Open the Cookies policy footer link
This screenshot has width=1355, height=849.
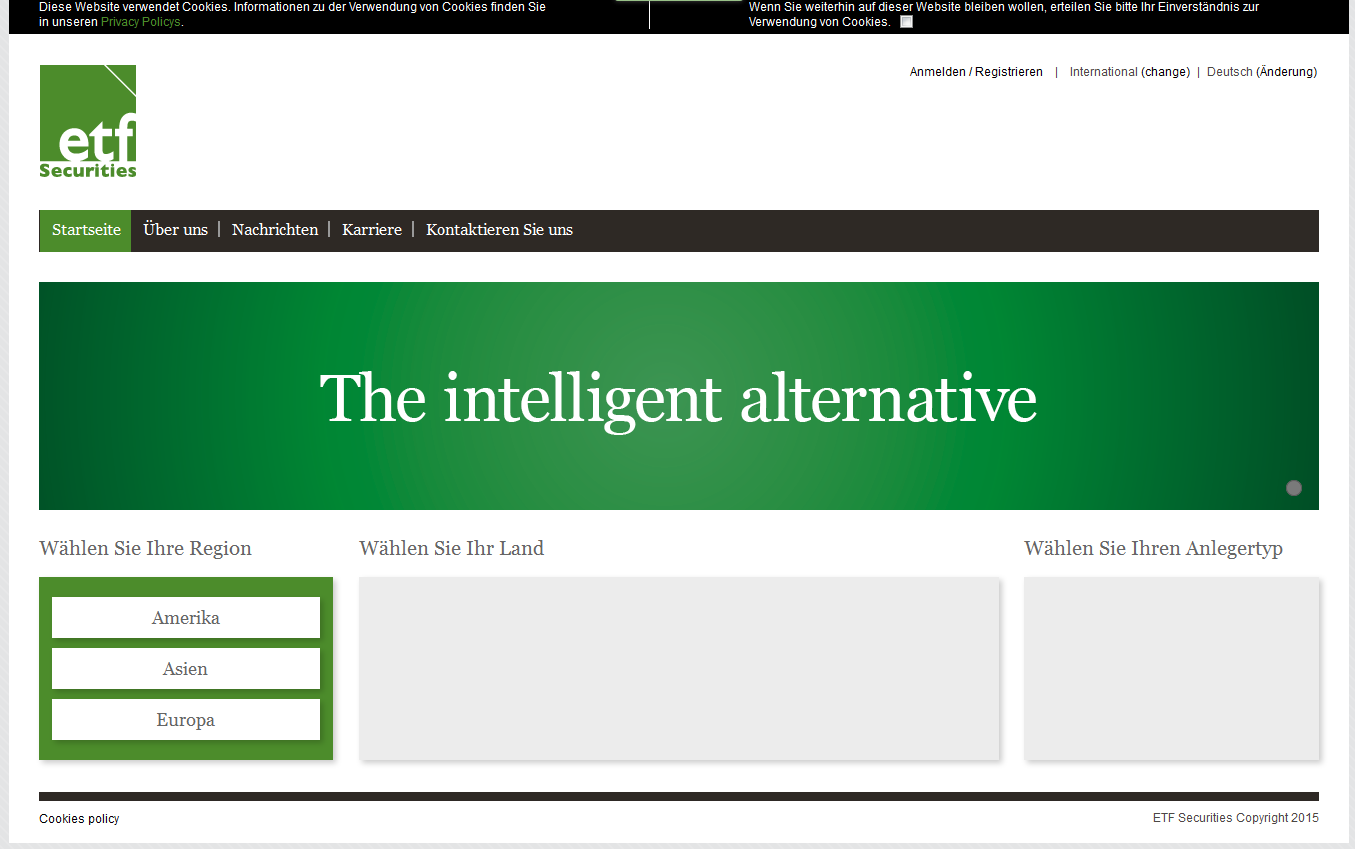click(79, 819)
